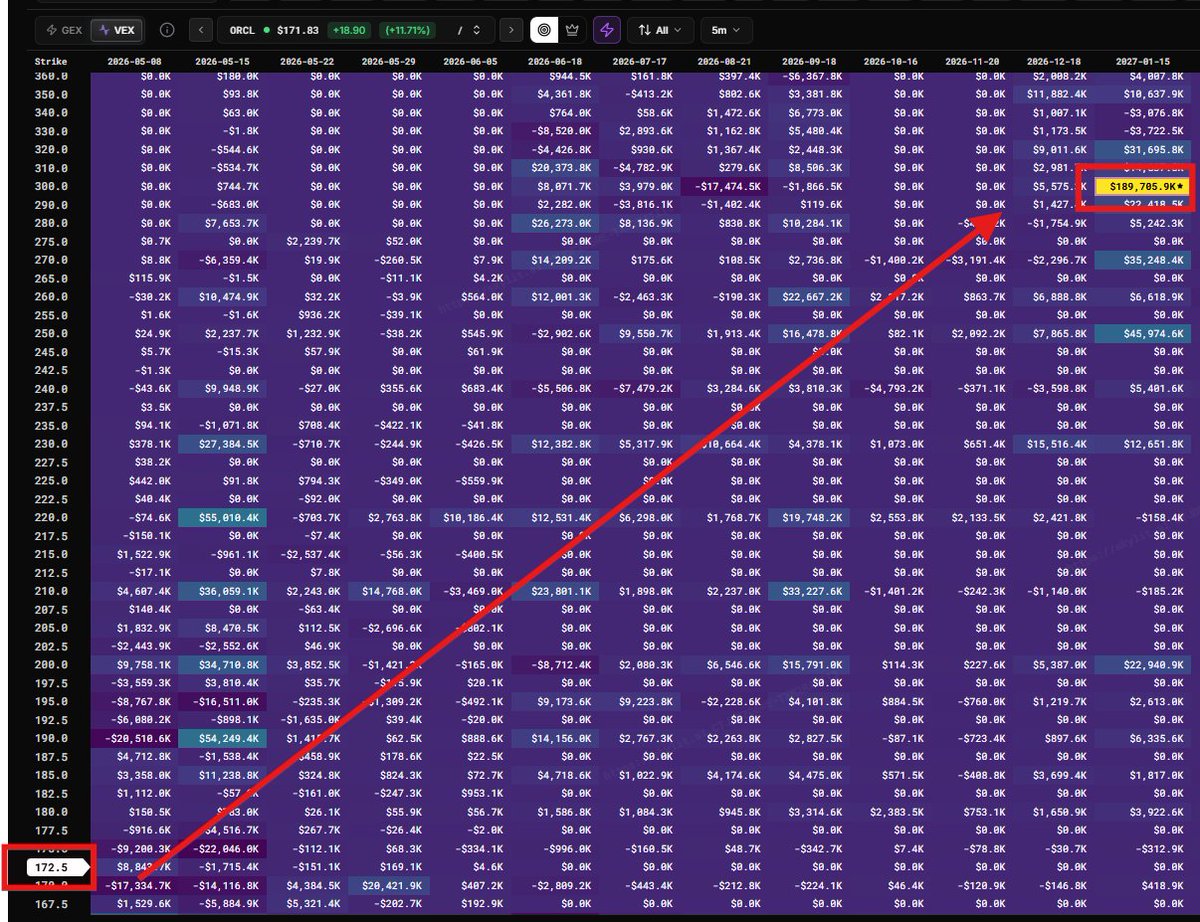
Task: Click the 220.0 strike row label
Action: [51, 517]
